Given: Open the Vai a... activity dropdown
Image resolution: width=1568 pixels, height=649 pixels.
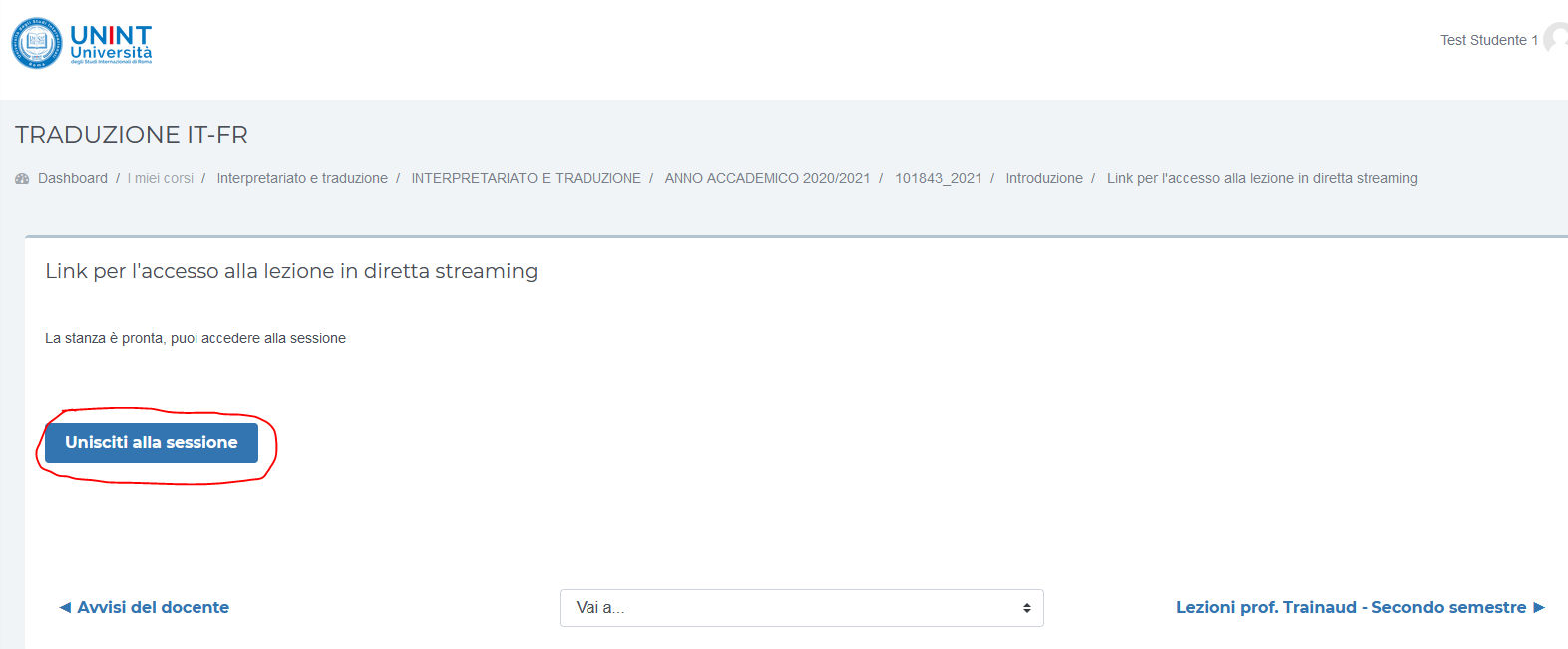Looking at the screenshot, I should tap(802, 608).
